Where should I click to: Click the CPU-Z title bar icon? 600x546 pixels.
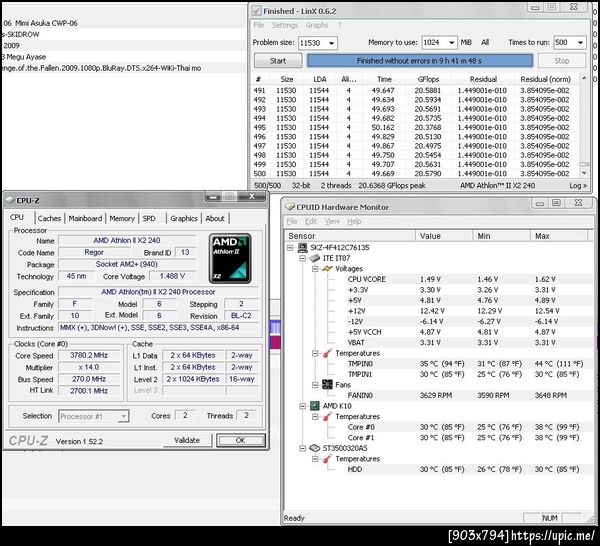tap(10, 200)
